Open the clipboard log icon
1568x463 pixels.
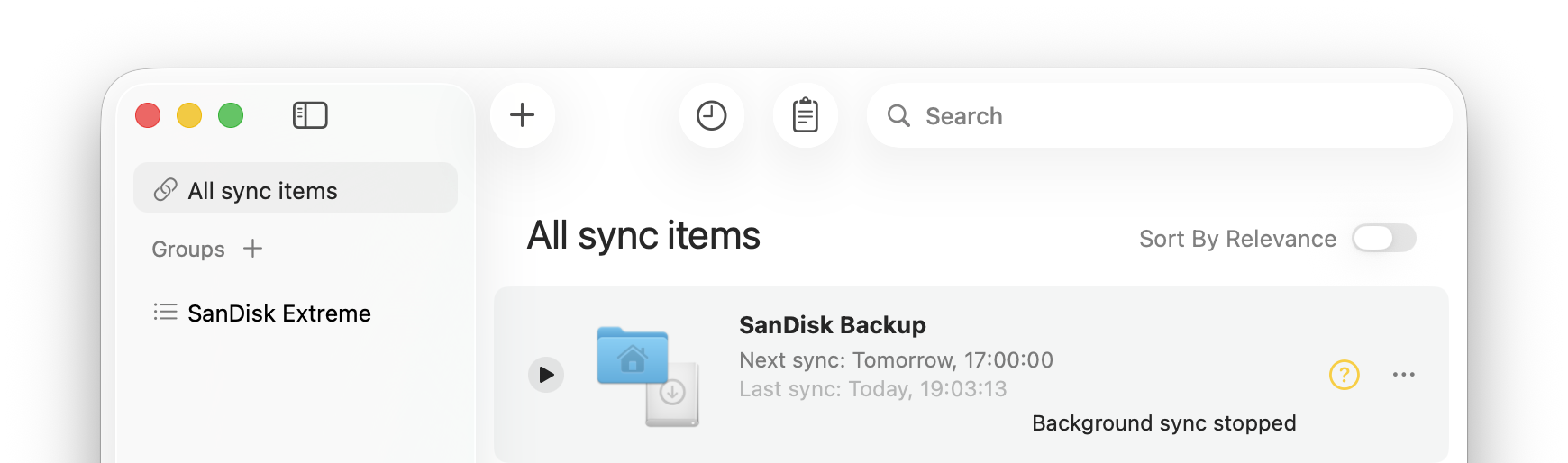(806, 115)
